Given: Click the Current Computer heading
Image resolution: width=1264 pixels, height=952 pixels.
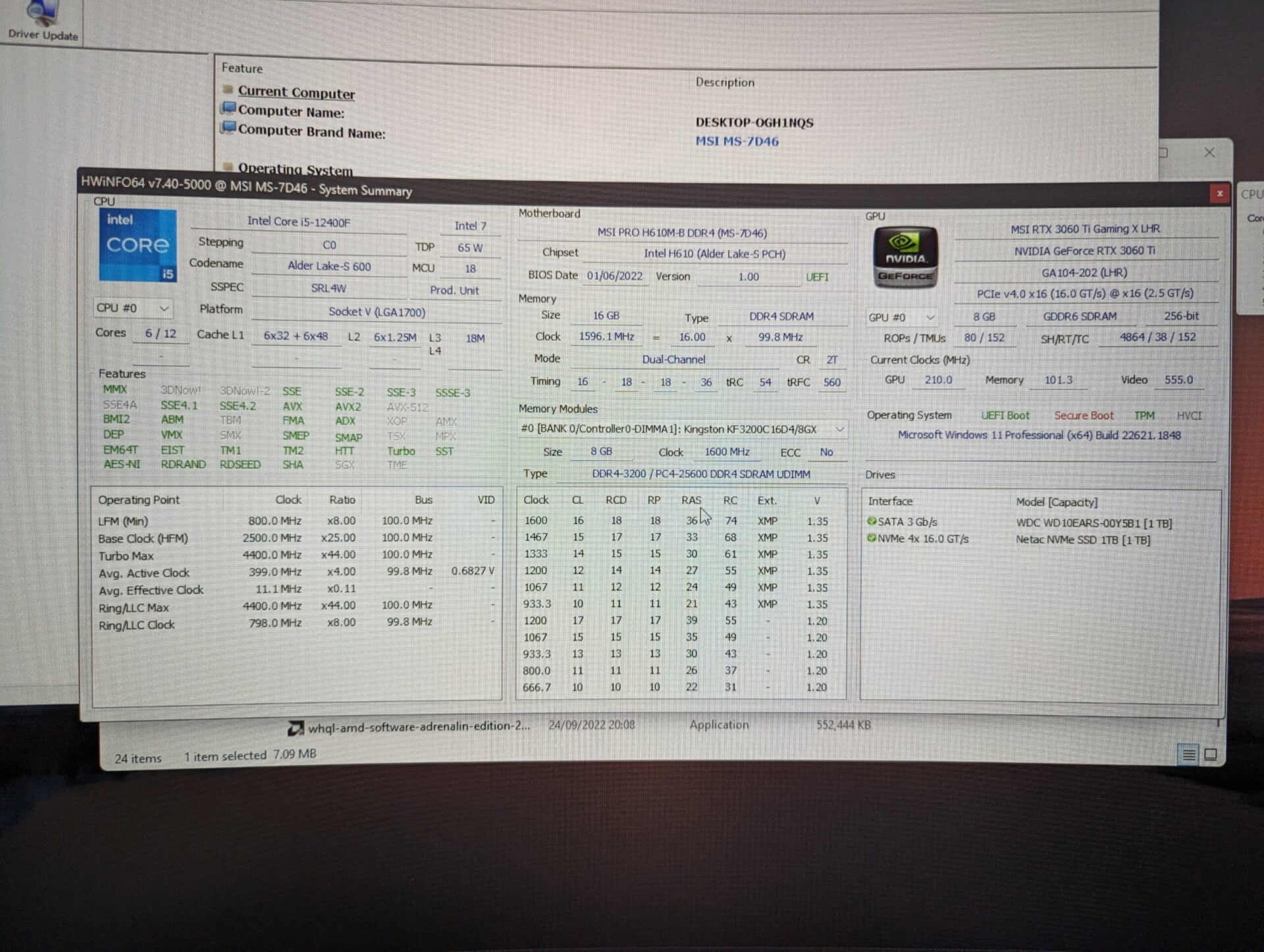Looking at the screenshot, I should point(296,93).
